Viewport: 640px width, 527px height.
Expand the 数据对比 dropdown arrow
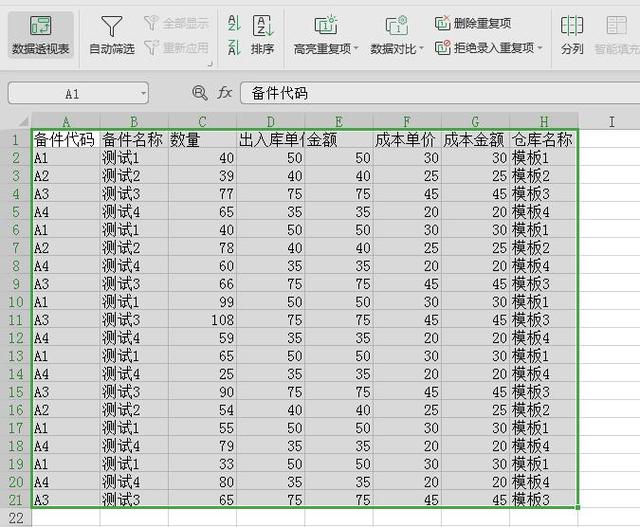pyautogui.click(x=422, y=49)
